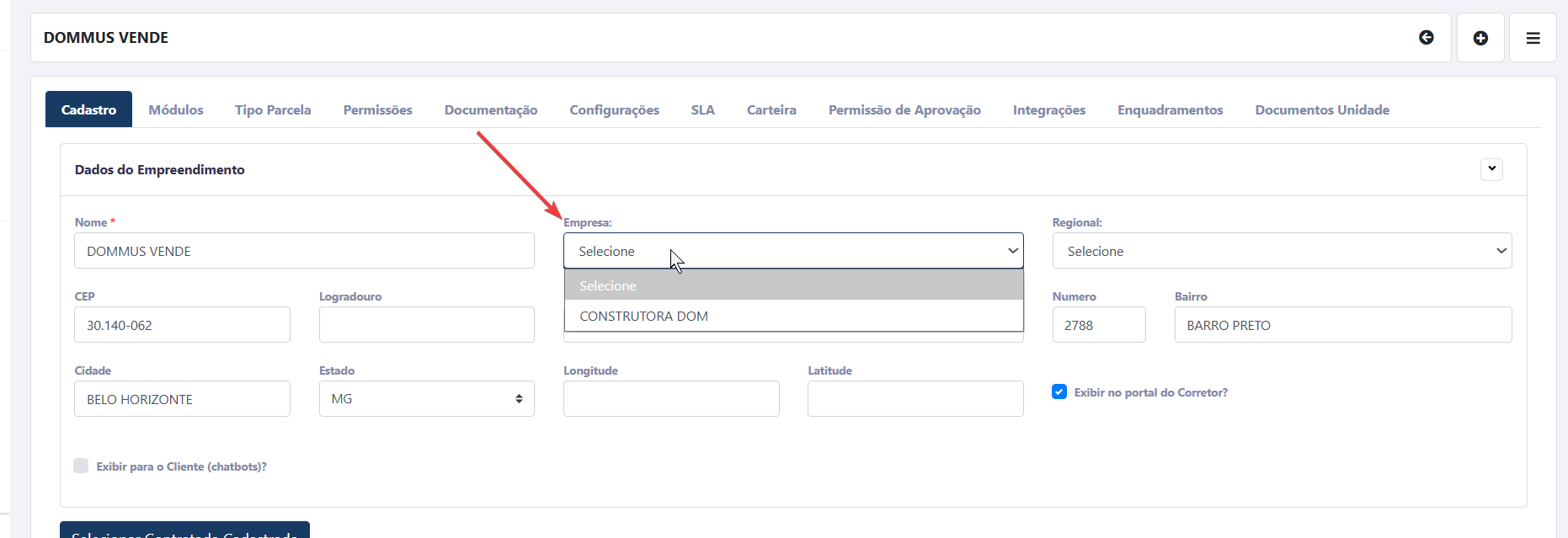Go to Documentos Unidade tab

(x=1322, y=109)
